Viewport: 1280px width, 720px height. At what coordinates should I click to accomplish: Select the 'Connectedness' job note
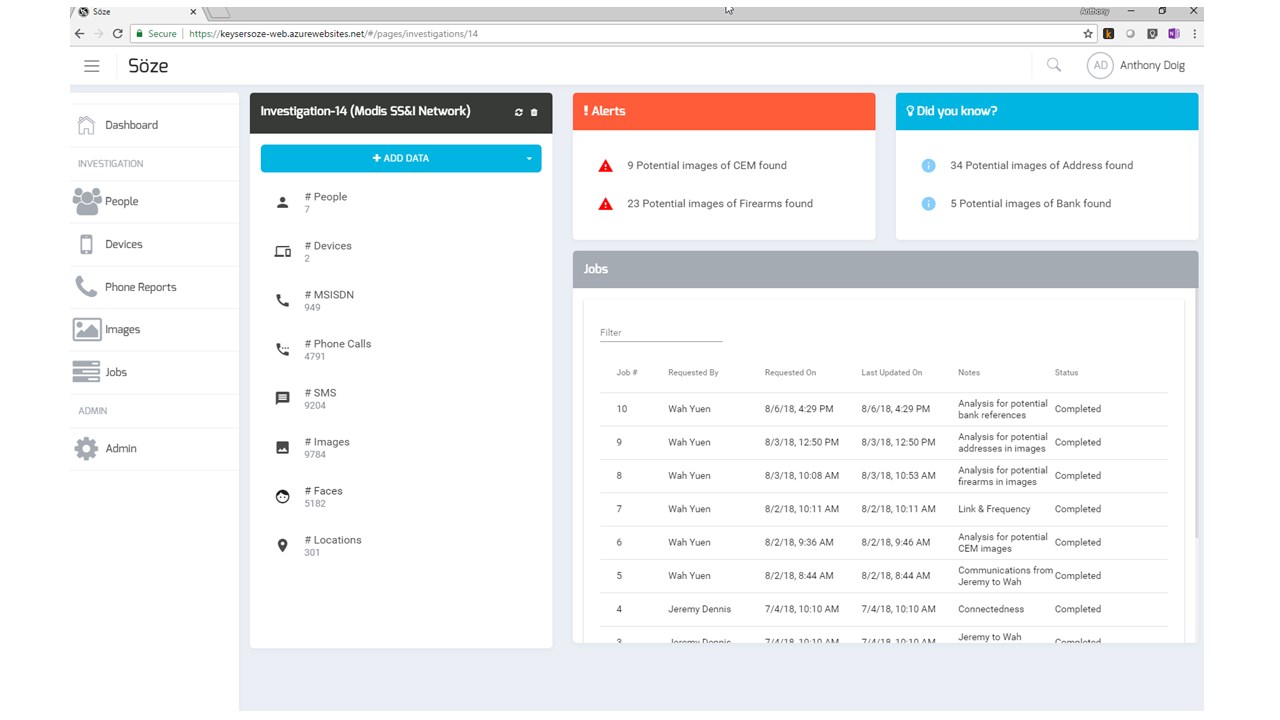click(991, 609)
